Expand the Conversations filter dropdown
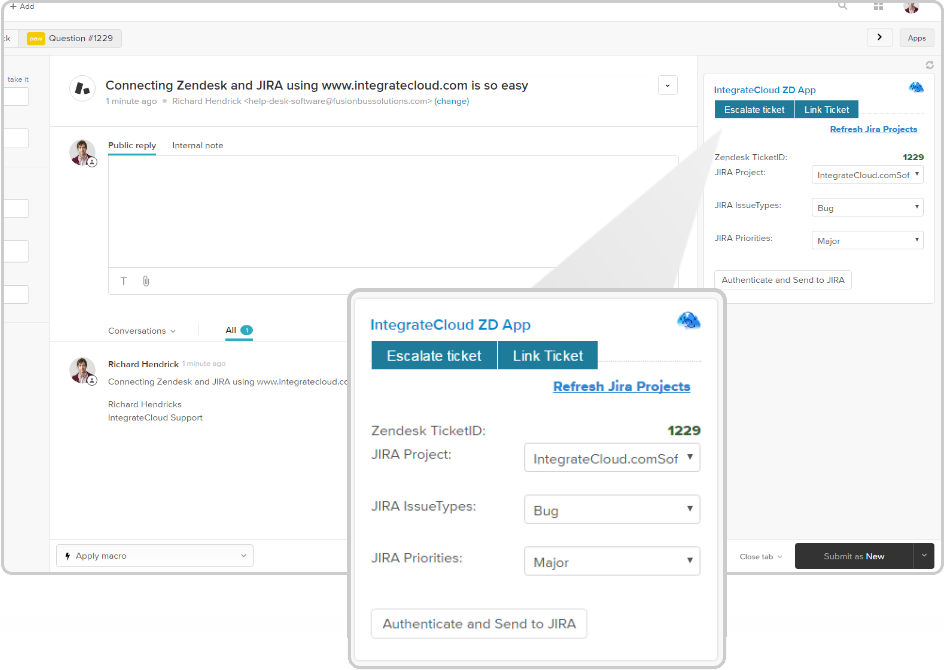The height and width of the screenshot is (670, 944). coord(142,331)
